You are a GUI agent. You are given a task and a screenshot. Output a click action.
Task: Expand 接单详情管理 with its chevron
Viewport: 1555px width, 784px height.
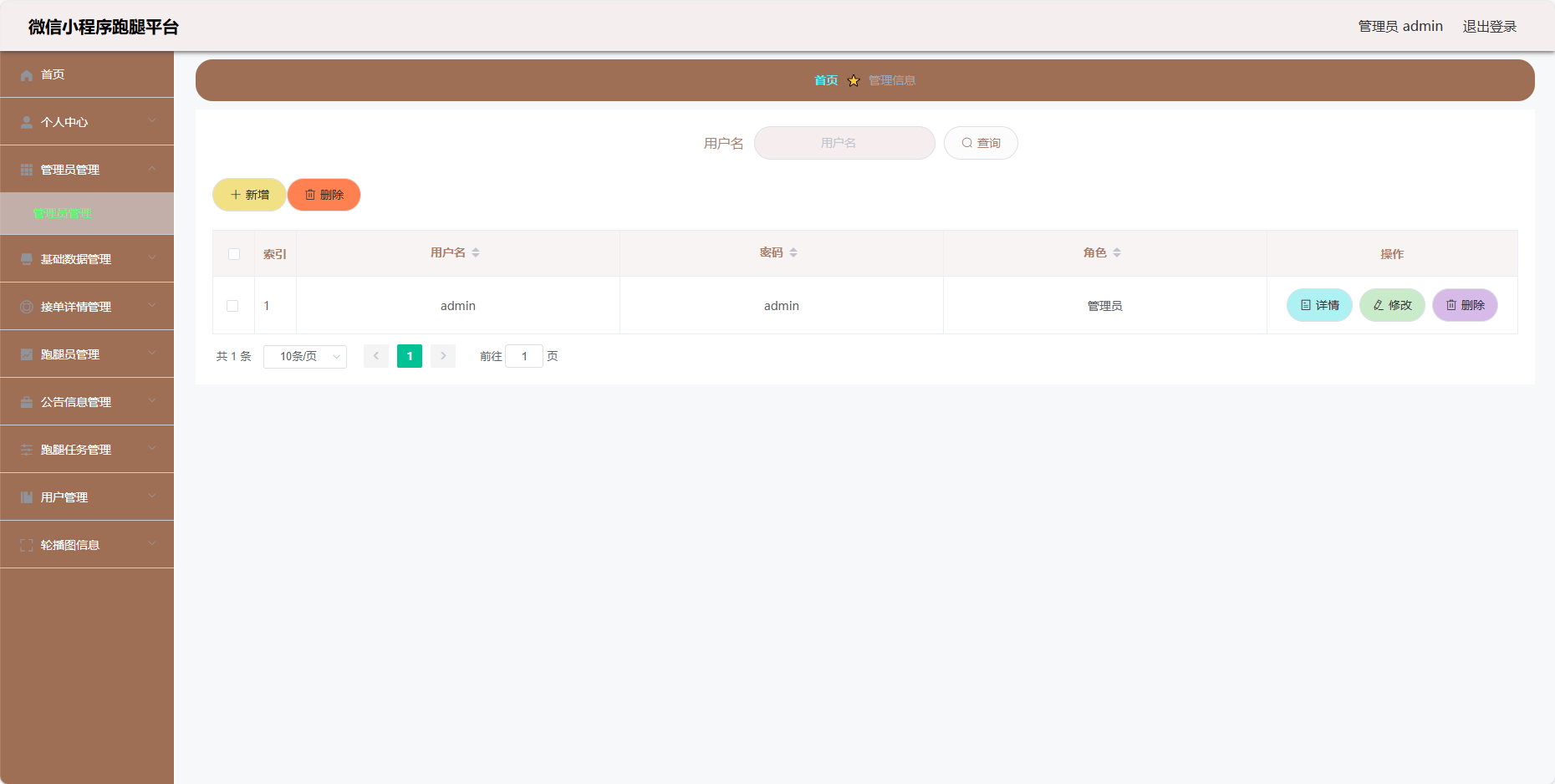click(152, 305)
